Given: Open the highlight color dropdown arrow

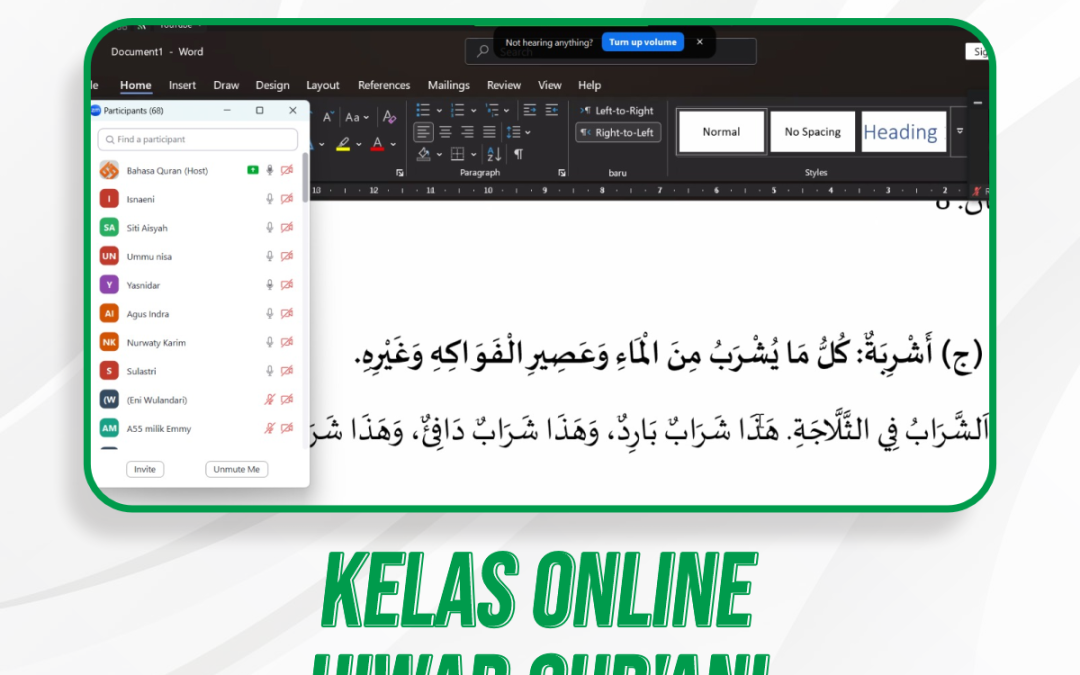Looking at the screenshot, I should [x=358, y=145].
